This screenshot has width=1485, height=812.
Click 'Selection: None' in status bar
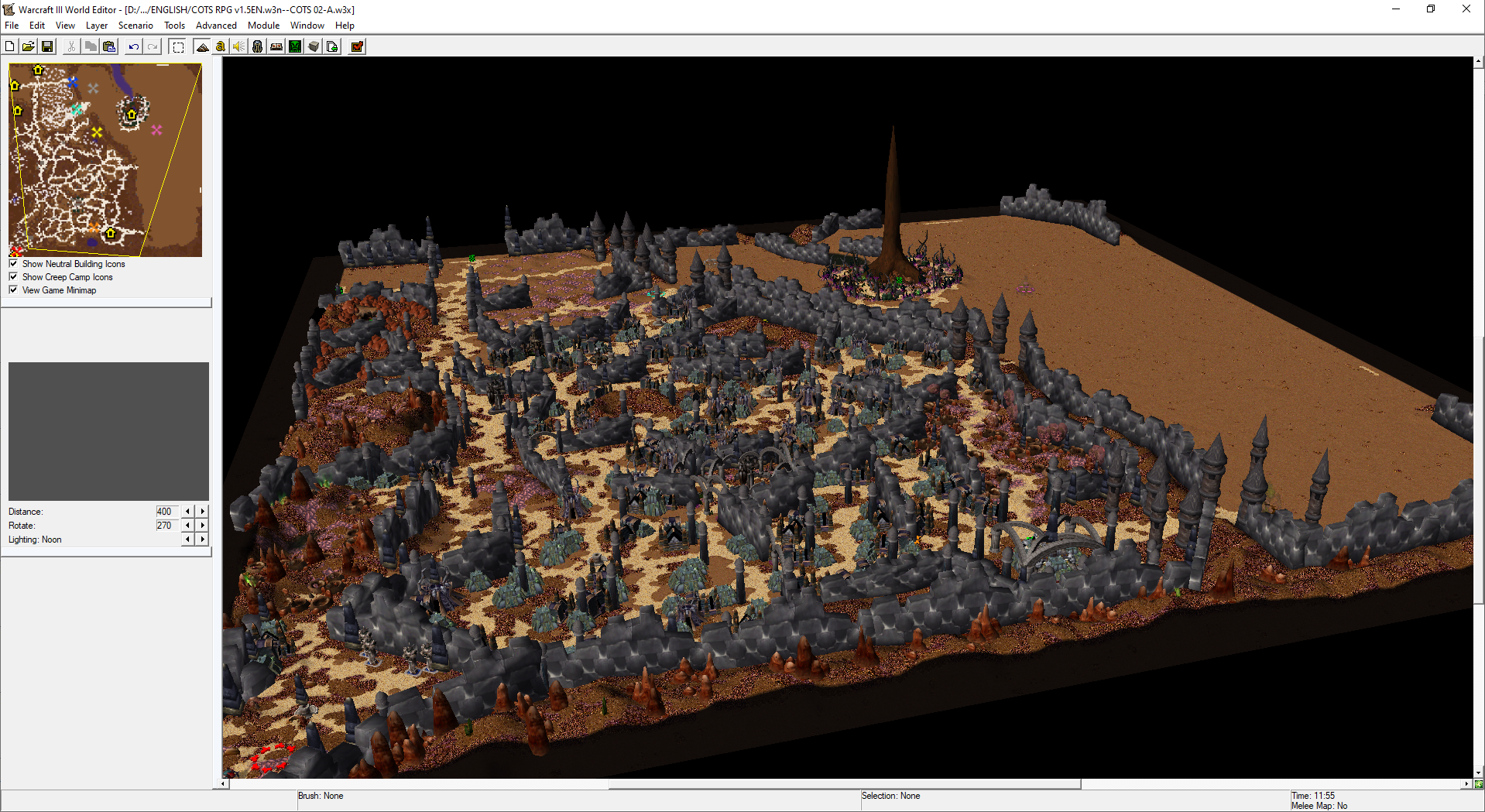point(891,796)
